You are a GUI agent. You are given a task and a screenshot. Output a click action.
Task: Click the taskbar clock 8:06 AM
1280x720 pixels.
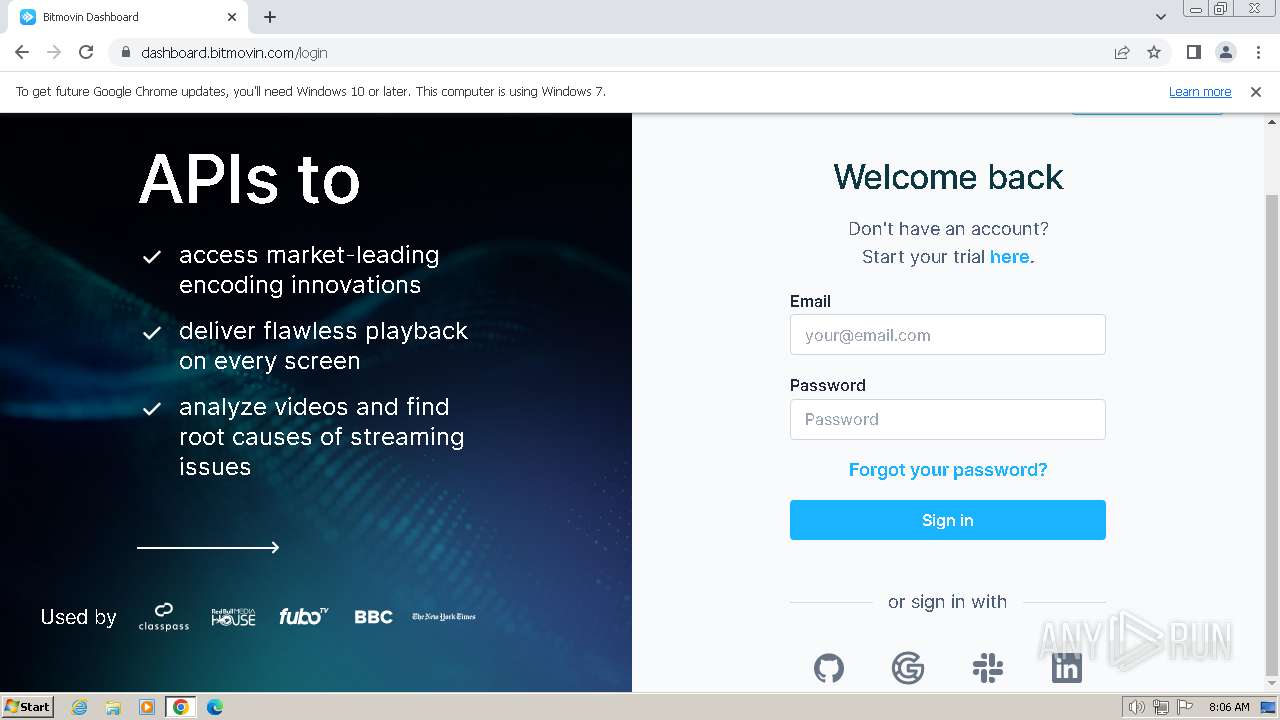[1229, 707]
